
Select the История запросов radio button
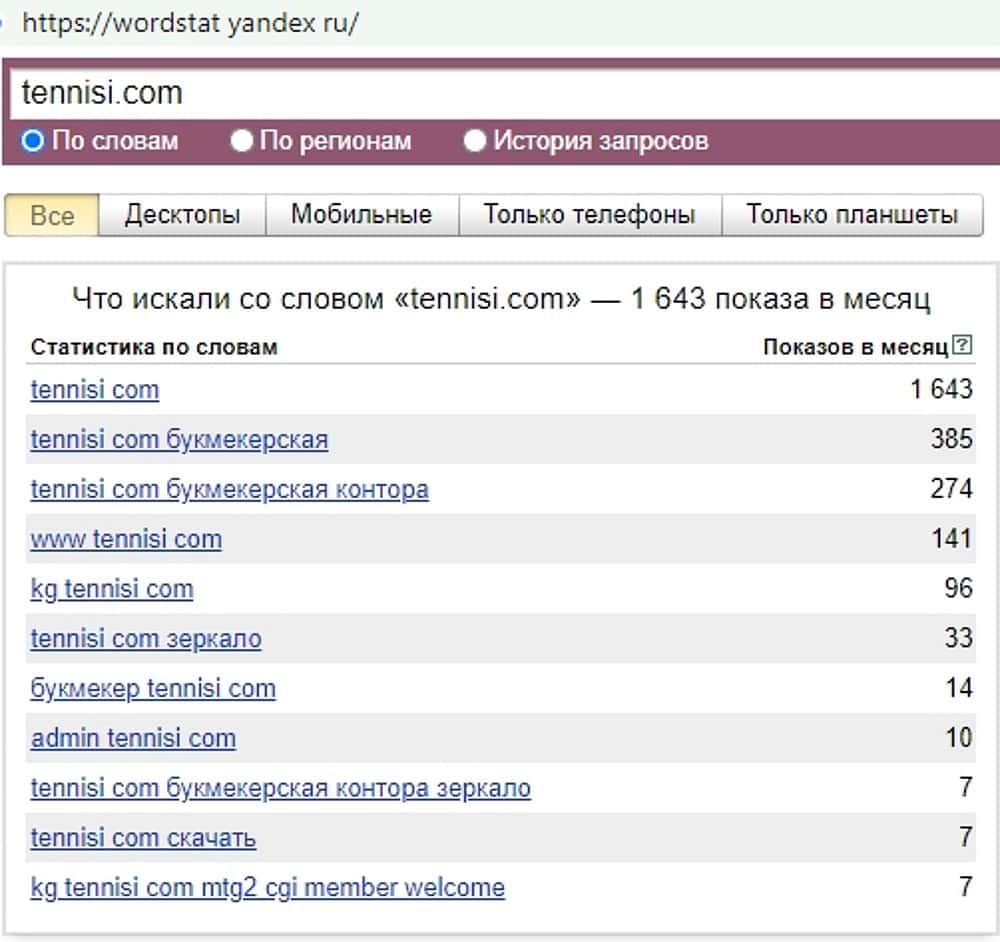pyautogui.click(x=474, y=140)
